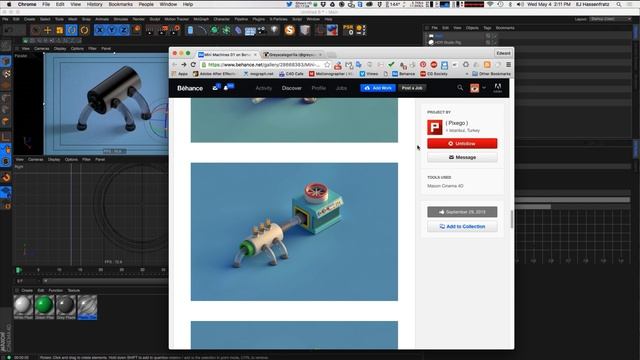Click the last used tool icon in Cinema 4D
640x360 pixels.
(84, 30)
